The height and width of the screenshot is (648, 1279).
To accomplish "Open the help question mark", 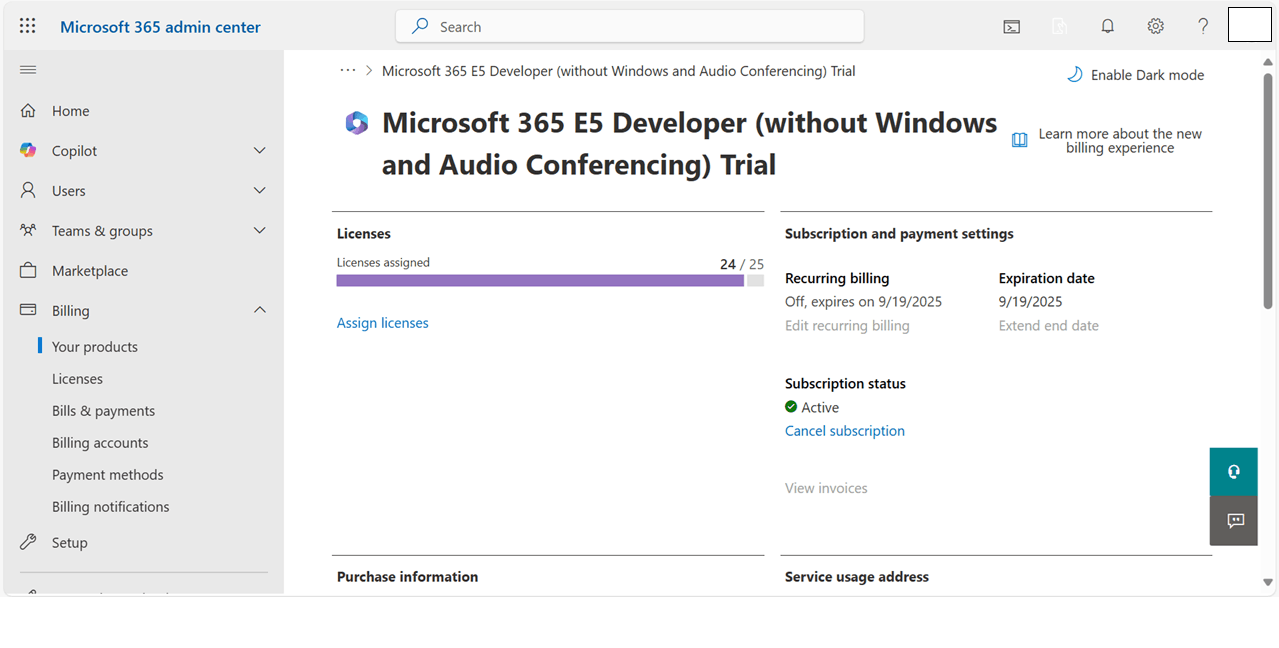I will coord(1204,27).
